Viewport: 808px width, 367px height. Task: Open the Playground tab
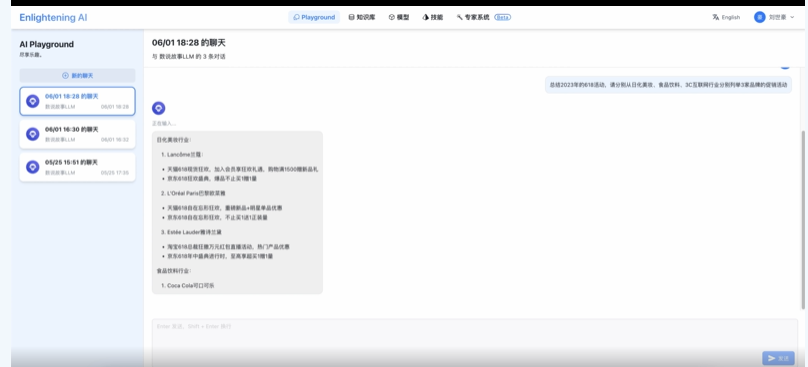(314, 17)
